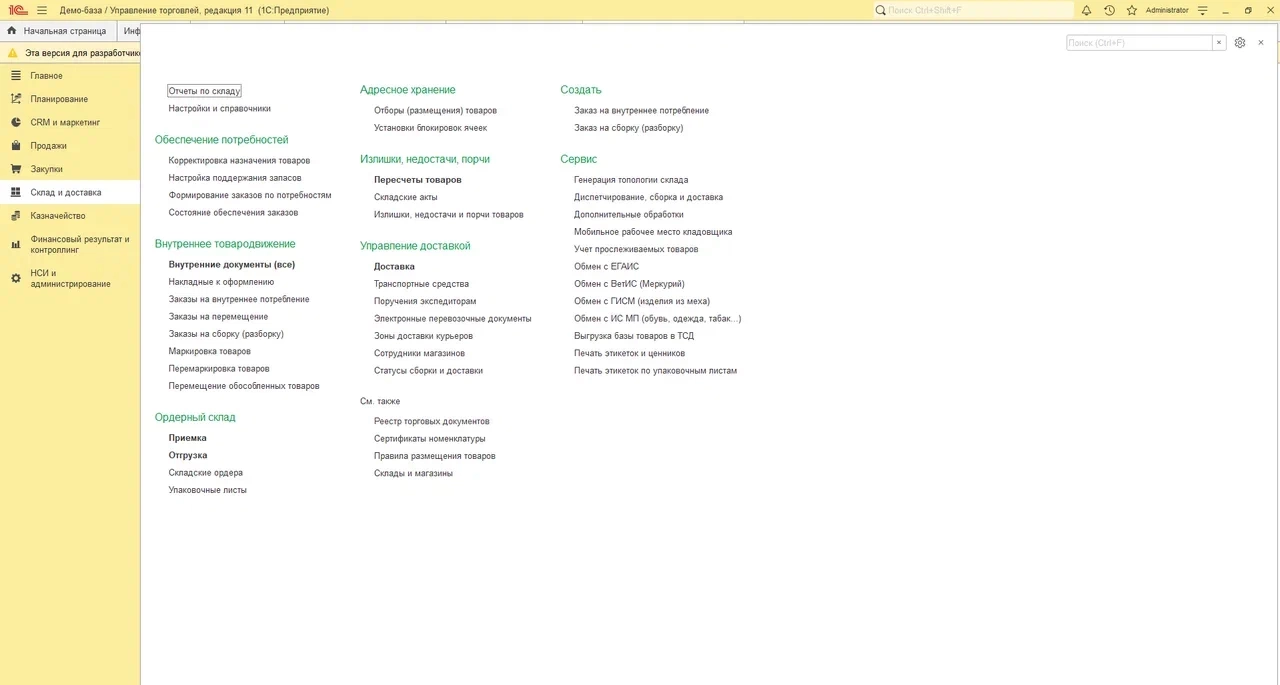Open Установки блокировок ячеек
The width and height of the screenshot is (1280, 685).
point(430,128)
